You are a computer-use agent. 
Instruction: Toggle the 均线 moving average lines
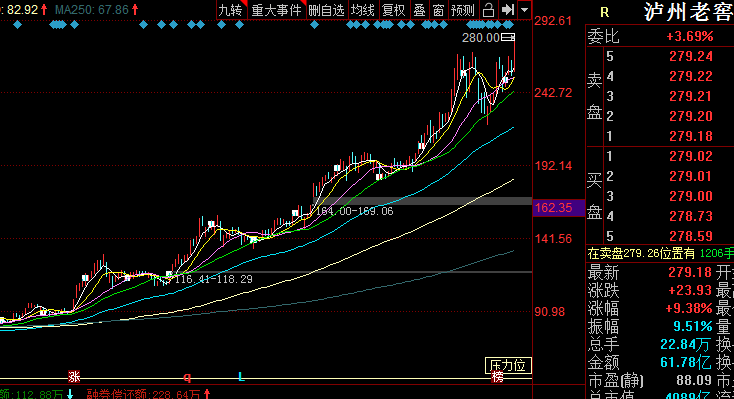pyautogui.click(x=363, y=10)
